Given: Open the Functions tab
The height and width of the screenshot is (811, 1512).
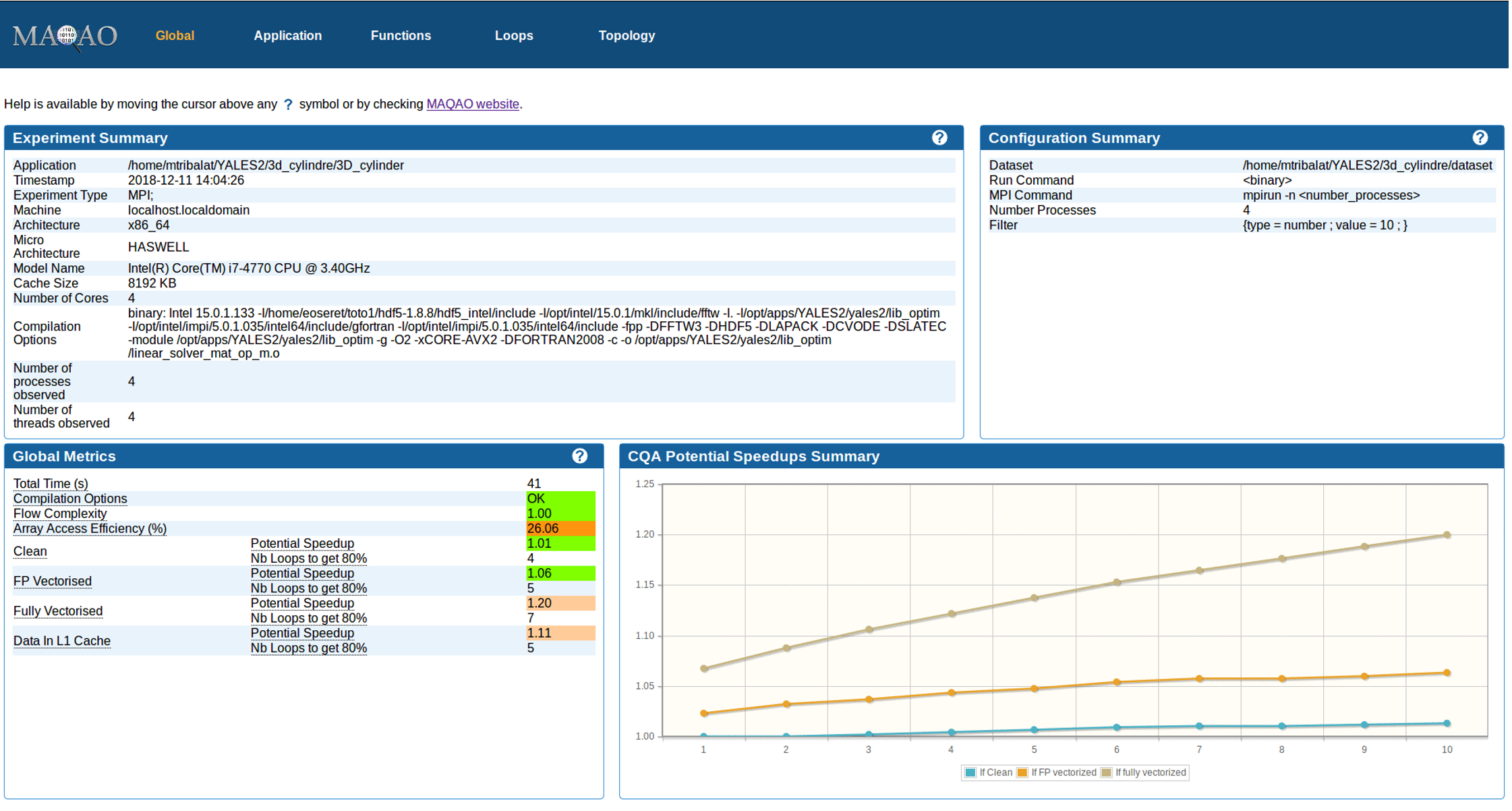Looking at the screenshot, I should [401, 36].
